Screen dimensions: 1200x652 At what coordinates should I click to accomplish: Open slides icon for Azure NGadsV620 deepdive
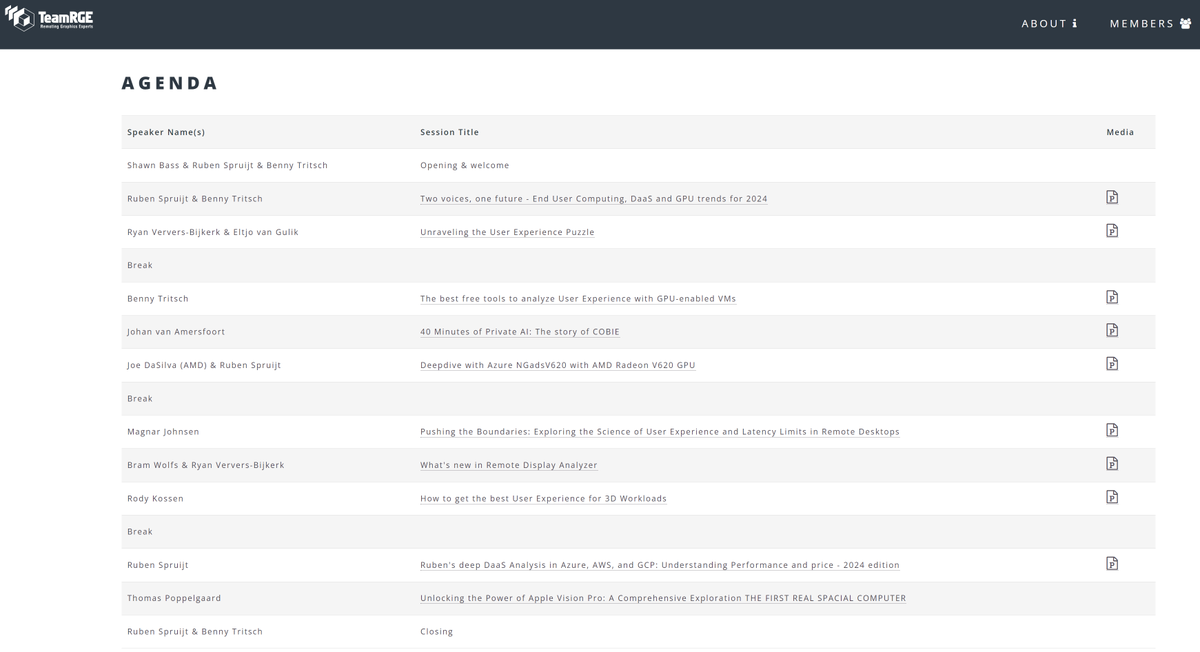pos(1112,363)
